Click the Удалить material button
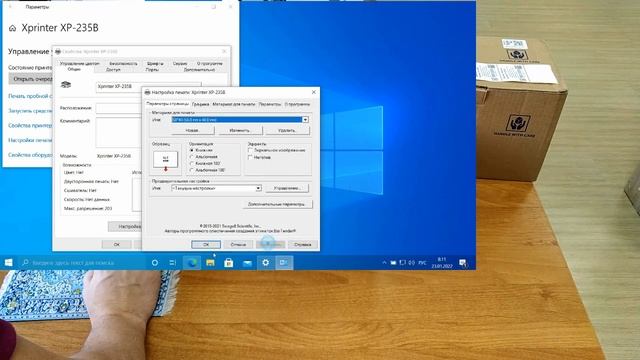Viewport: 640px width, 360px height. [x=287, y=131]
